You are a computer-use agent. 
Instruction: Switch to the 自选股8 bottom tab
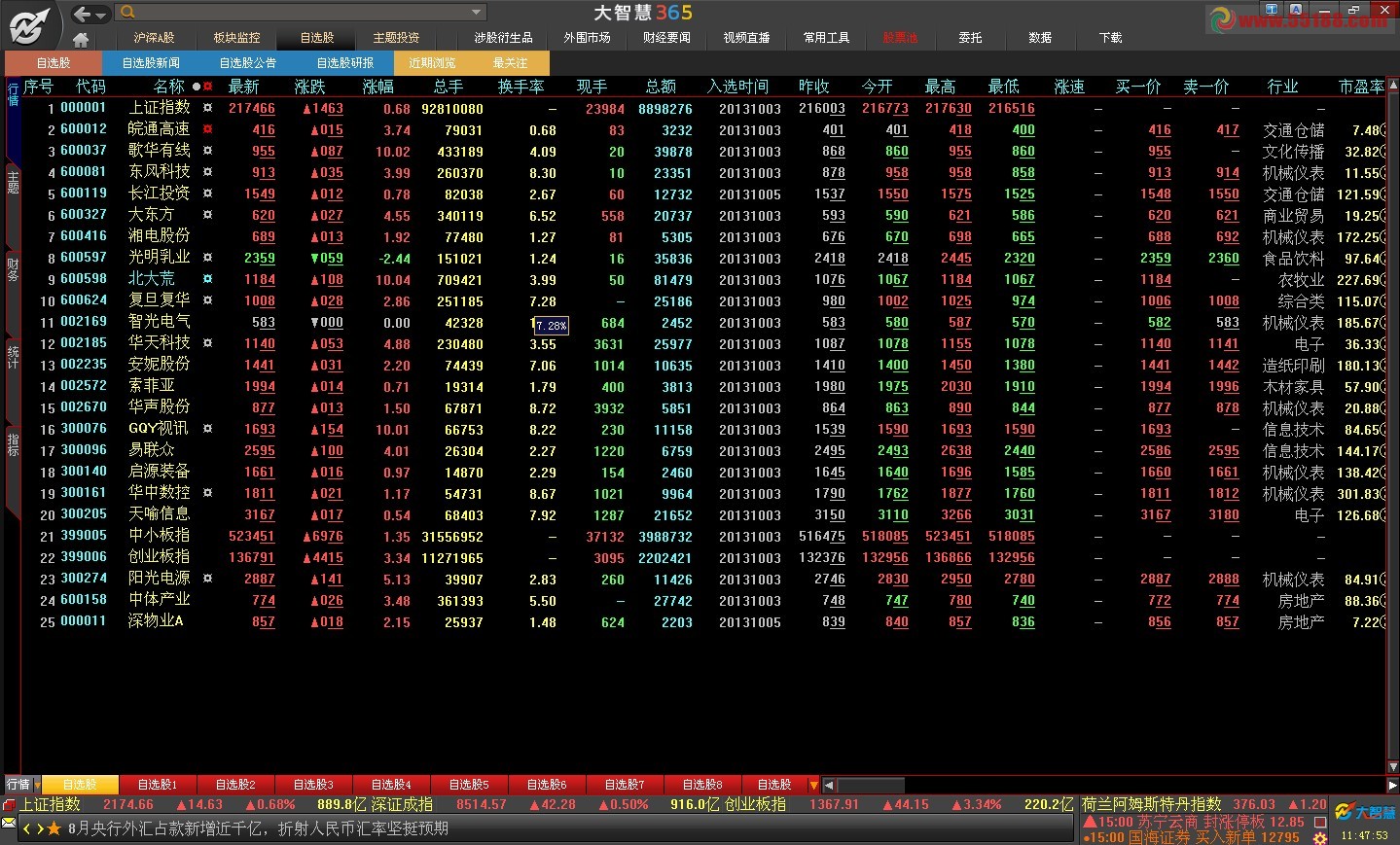pos(702,785)
